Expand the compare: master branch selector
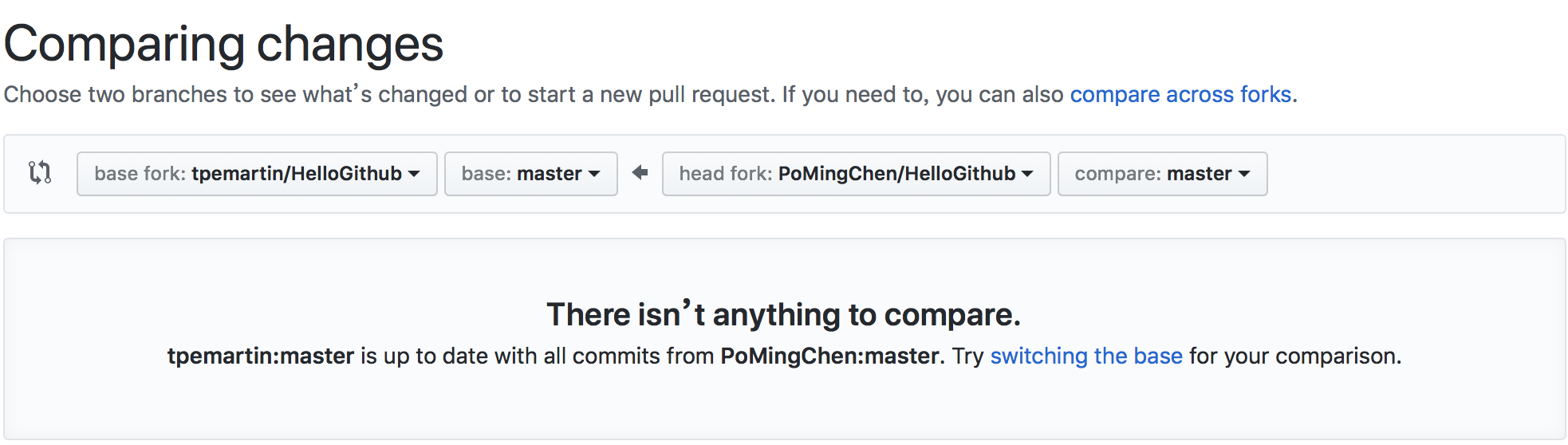1568x445 pixels. click(1161, 174)
